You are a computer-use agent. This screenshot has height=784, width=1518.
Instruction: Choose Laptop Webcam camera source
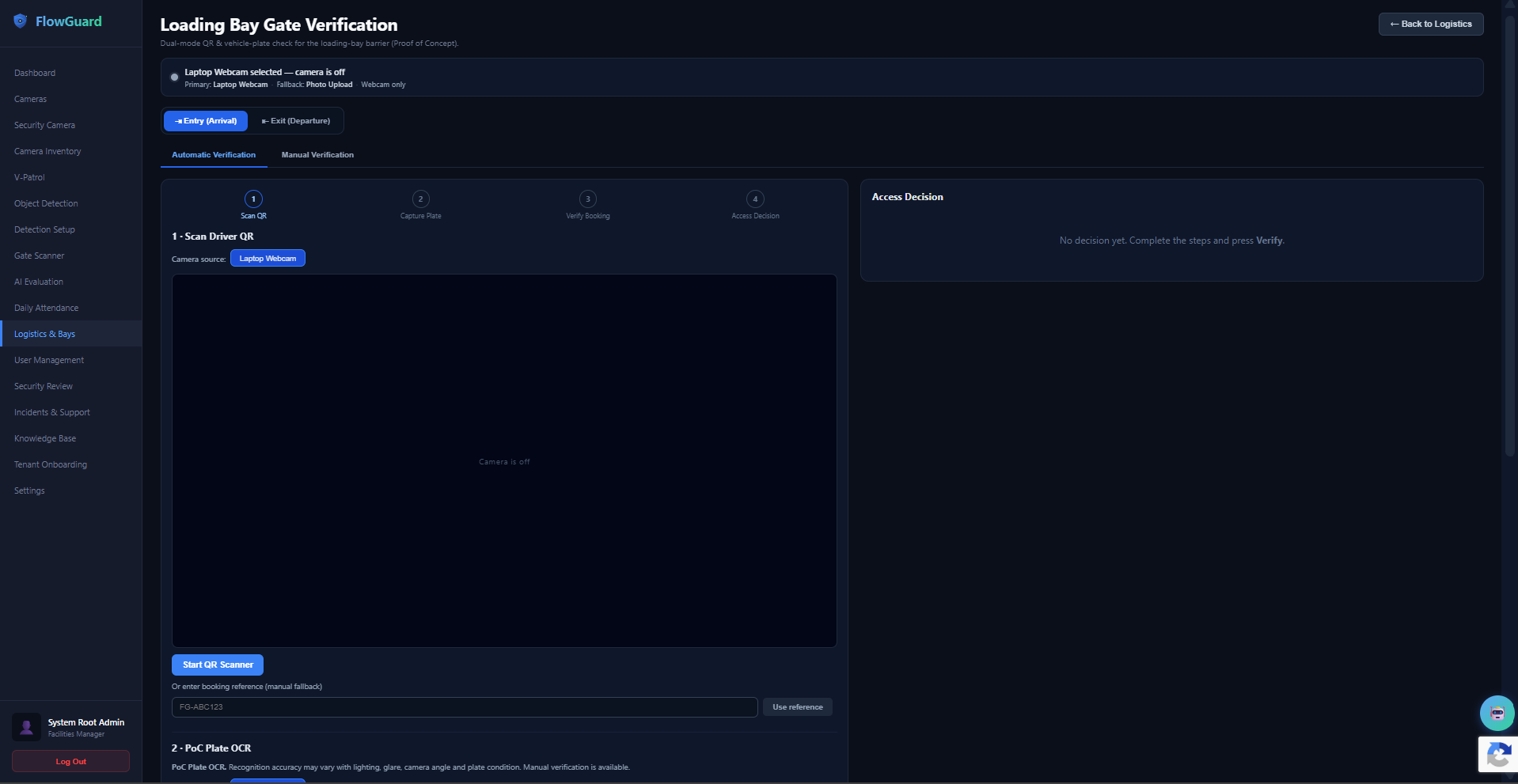coord(268,259)
